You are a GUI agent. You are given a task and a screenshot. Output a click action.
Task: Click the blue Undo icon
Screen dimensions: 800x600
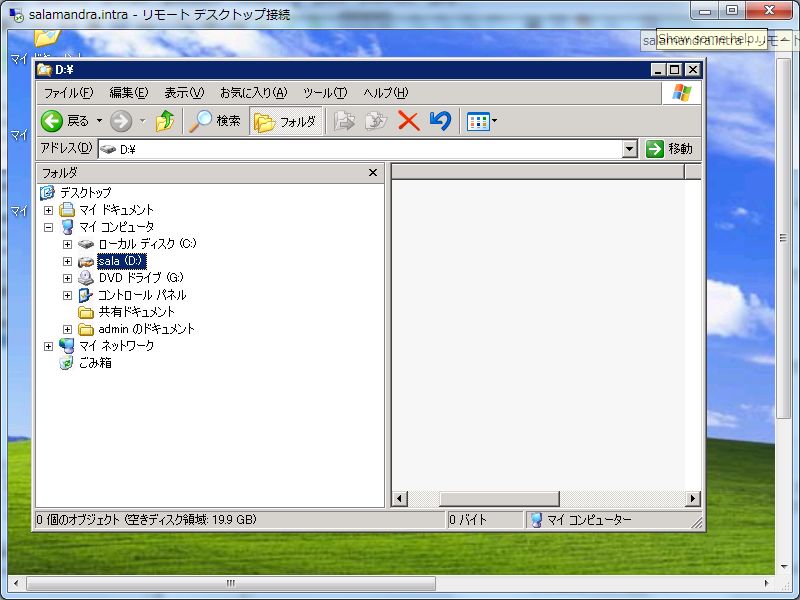[440, 121]
